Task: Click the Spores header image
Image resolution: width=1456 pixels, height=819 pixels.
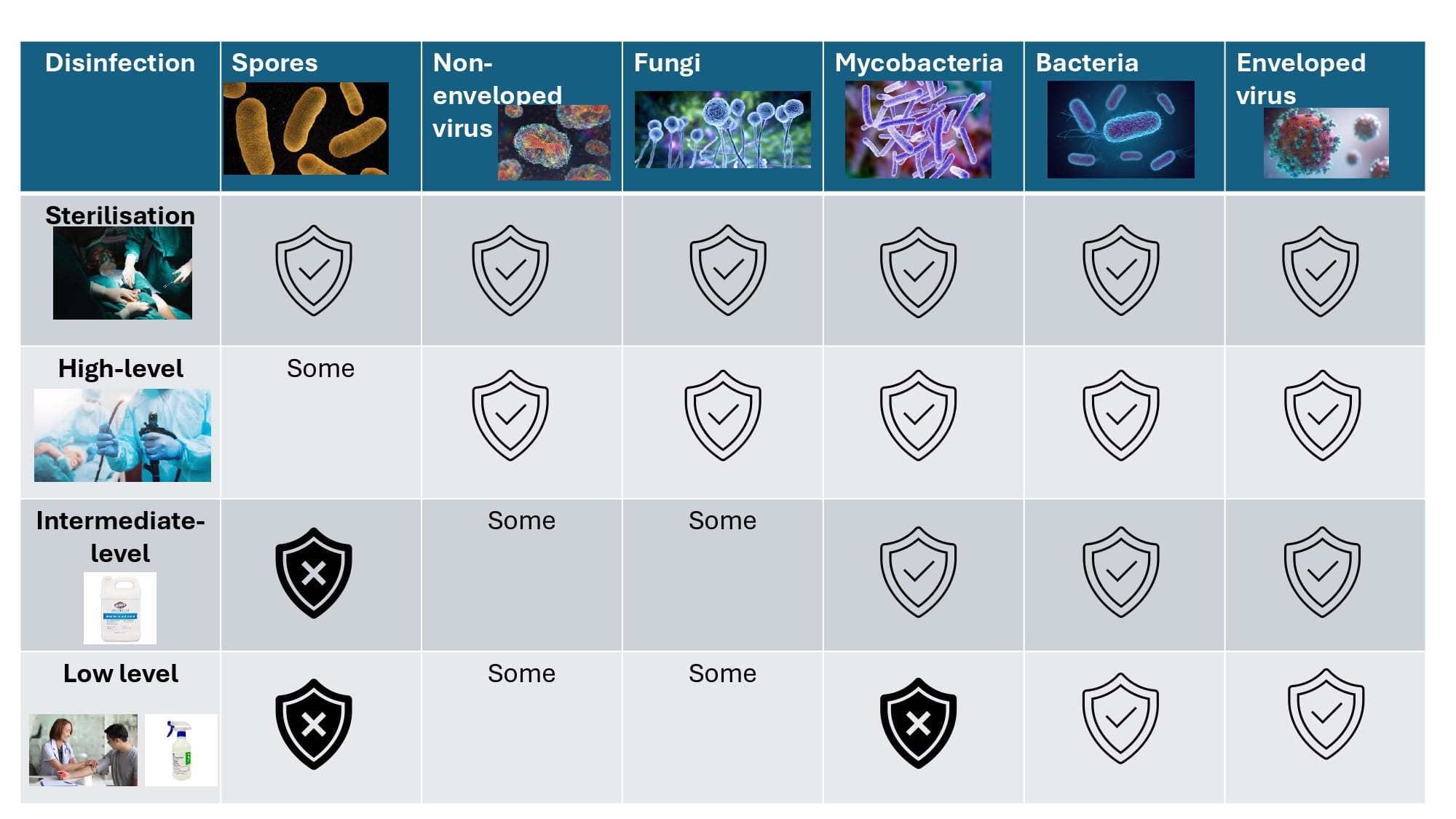Action: pyautogui.click(x=306, y=128)
